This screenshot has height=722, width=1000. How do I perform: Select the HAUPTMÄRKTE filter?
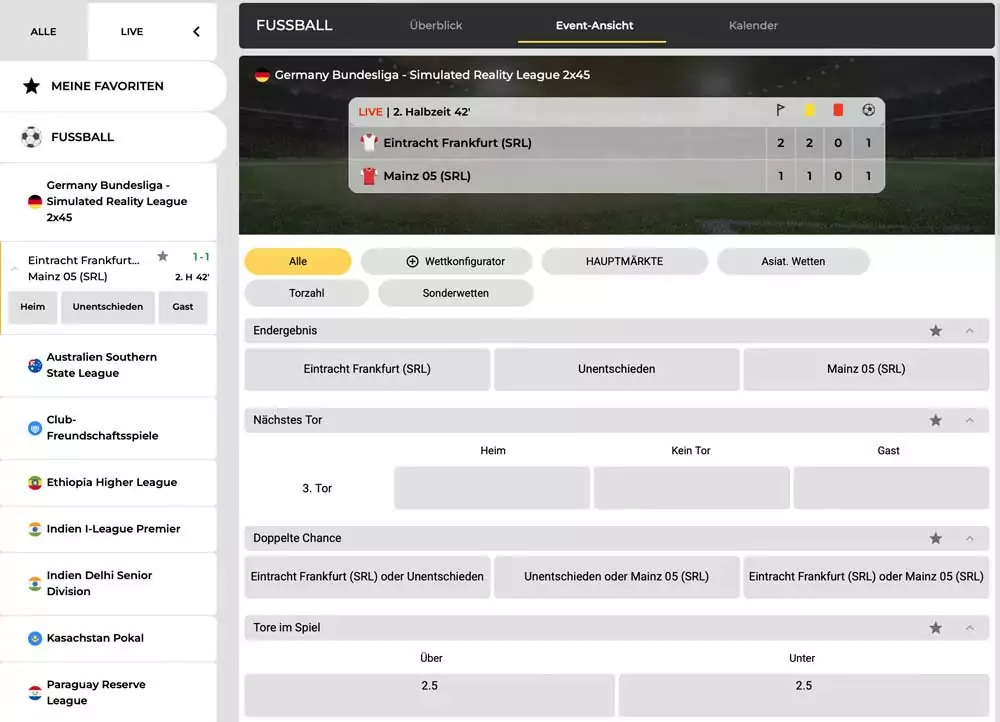(x=624, y=262)
